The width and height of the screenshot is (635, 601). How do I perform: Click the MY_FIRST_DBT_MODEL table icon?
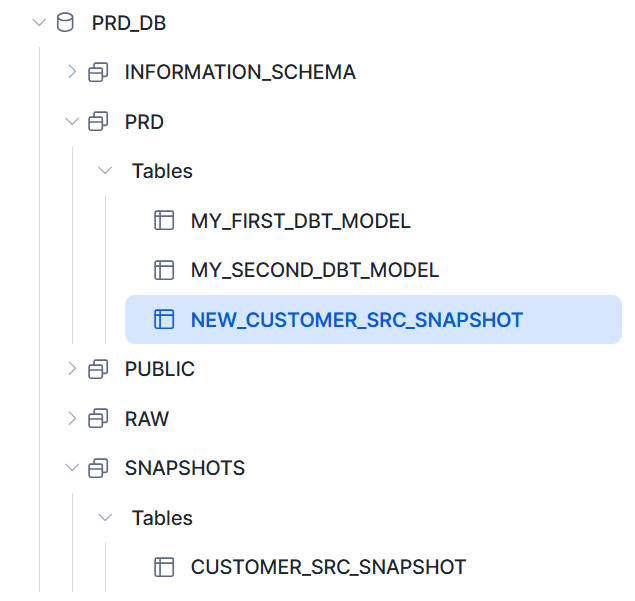[164, 221]
